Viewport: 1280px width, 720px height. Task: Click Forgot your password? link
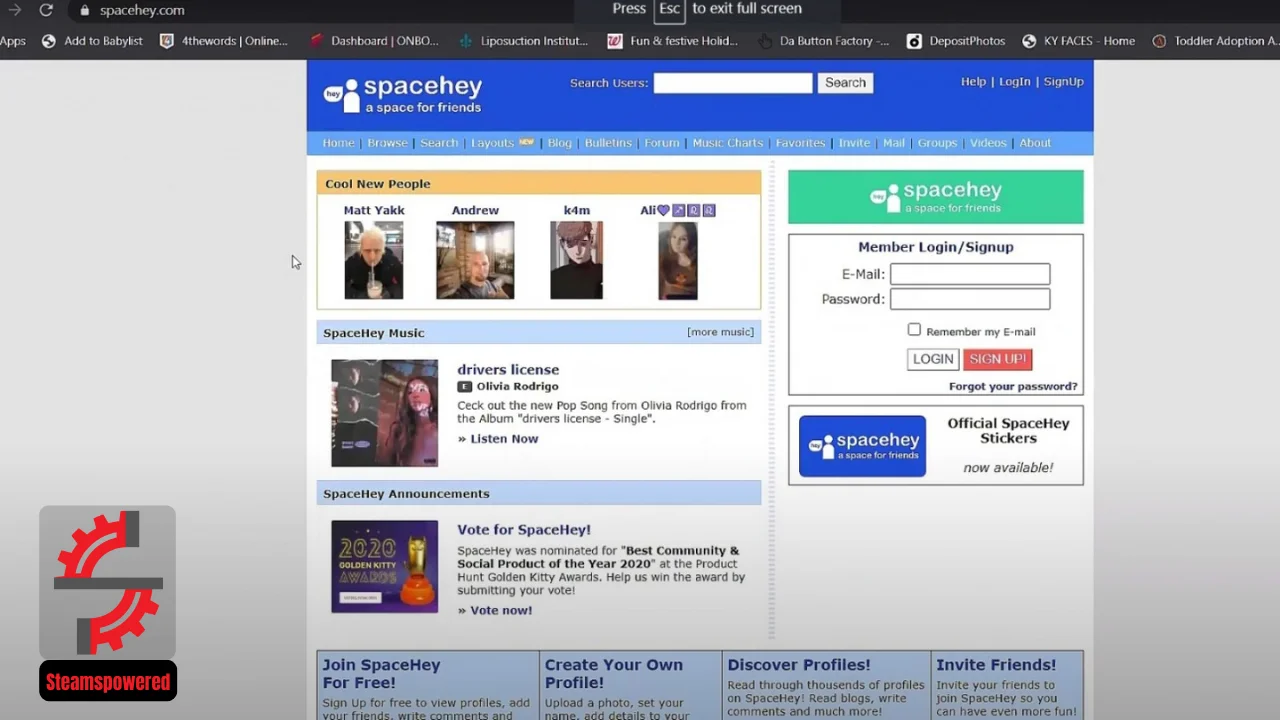click(x=1013, y=387)
